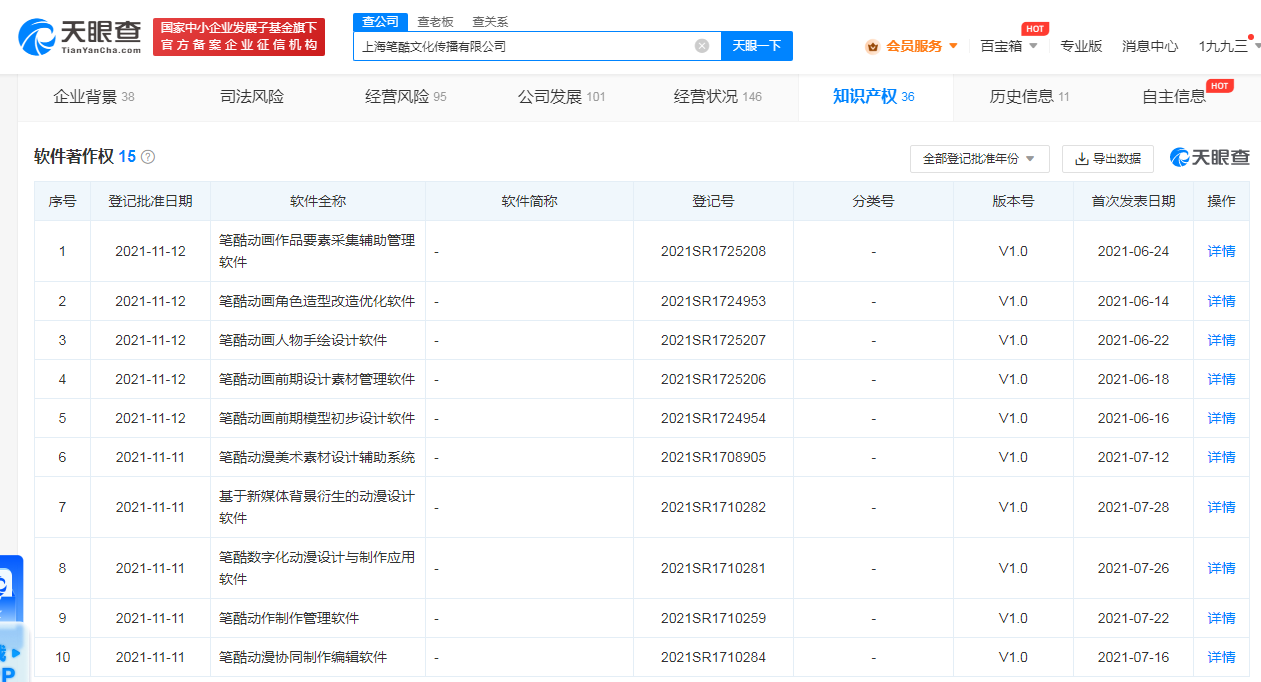Click software name 笔酷动画人物手绘设计软件
Image resolution: width=1261 pixels, height=682 pixels.
[x=303, y=340]
